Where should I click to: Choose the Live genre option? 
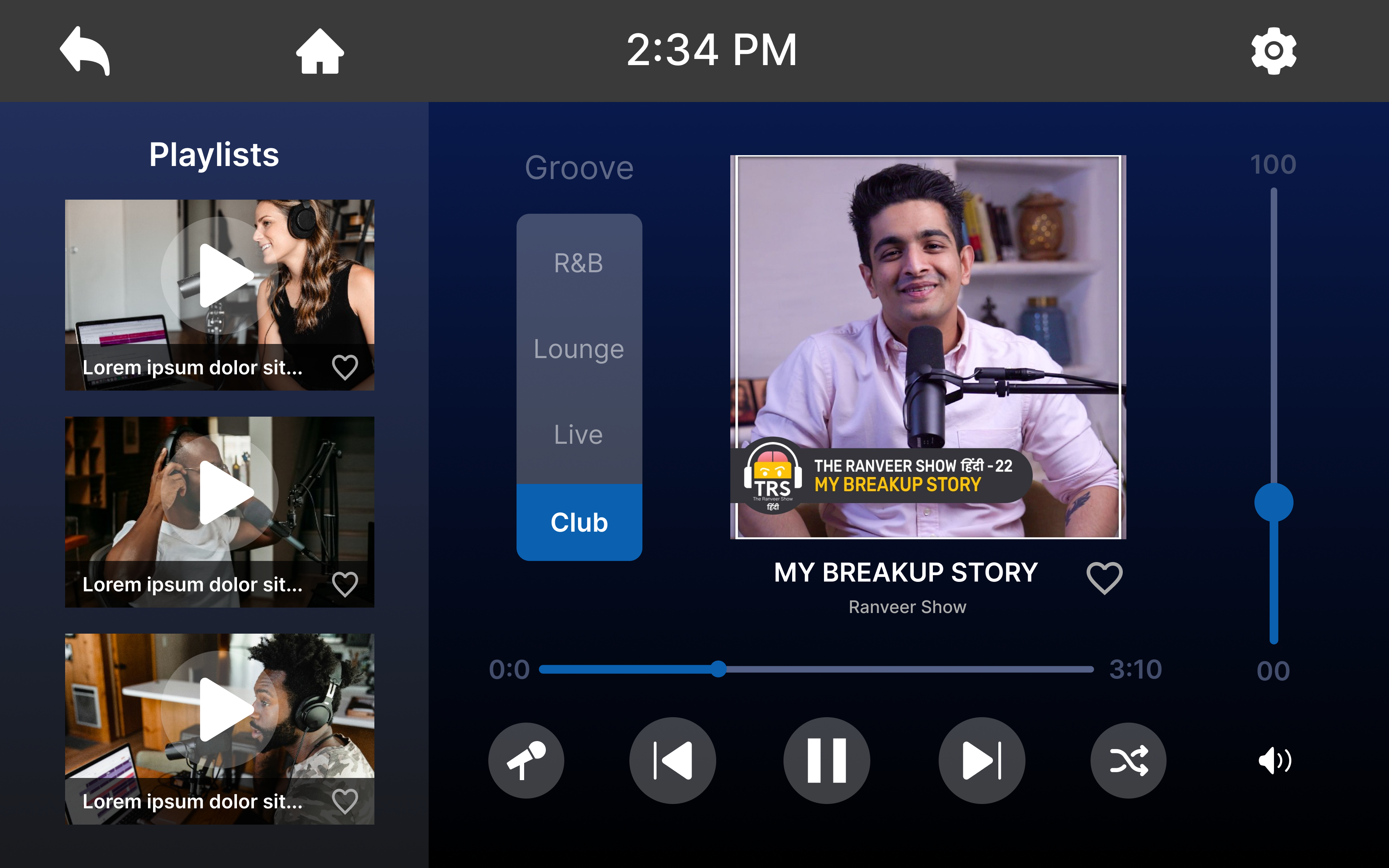click(x=578, y=435)
